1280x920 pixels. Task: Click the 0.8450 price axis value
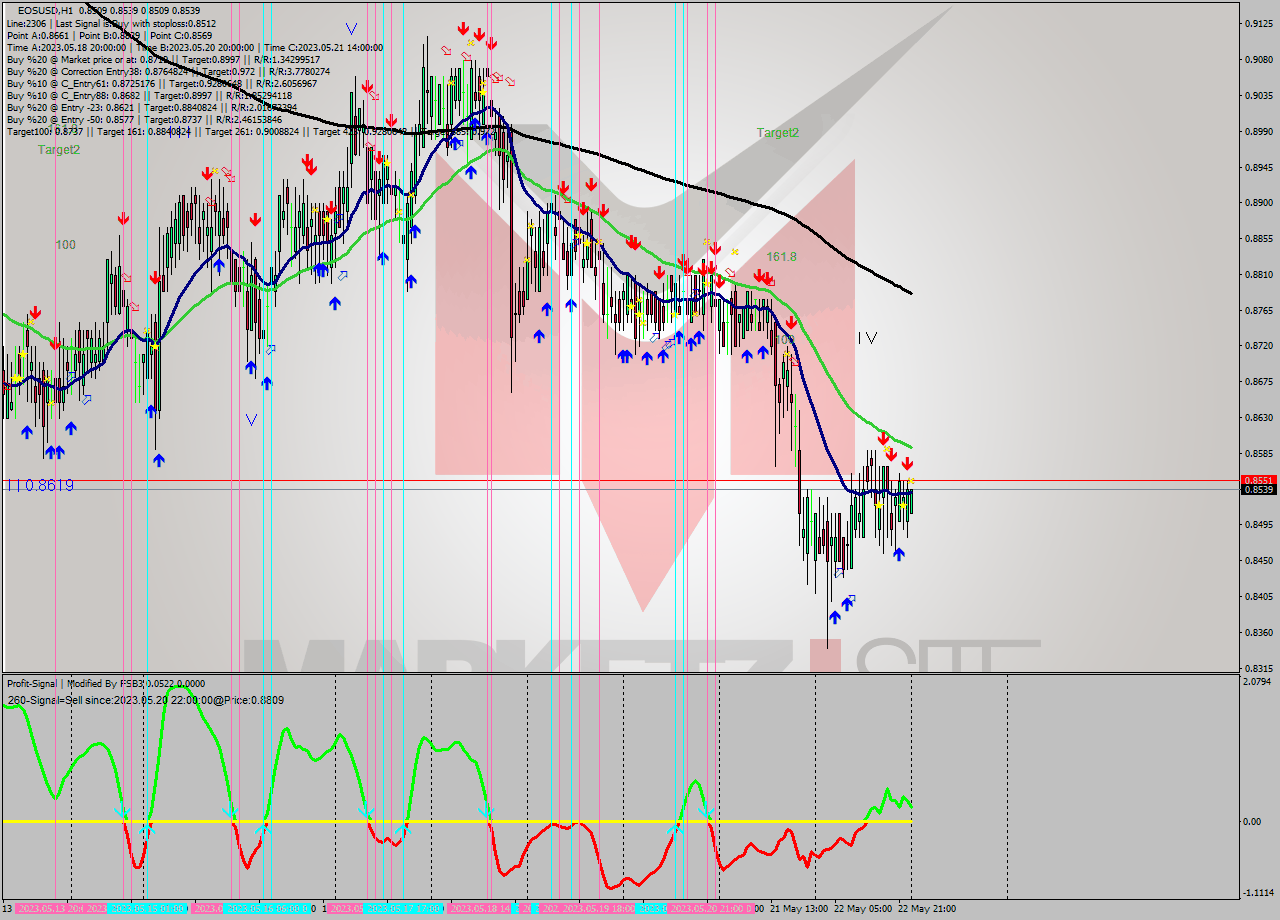click(1258, 561)
